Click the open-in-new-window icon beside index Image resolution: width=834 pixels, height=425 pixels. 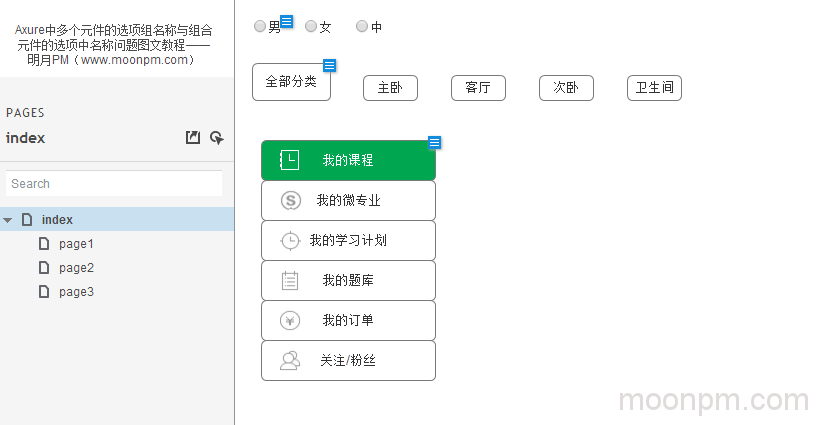coord(193,138)
